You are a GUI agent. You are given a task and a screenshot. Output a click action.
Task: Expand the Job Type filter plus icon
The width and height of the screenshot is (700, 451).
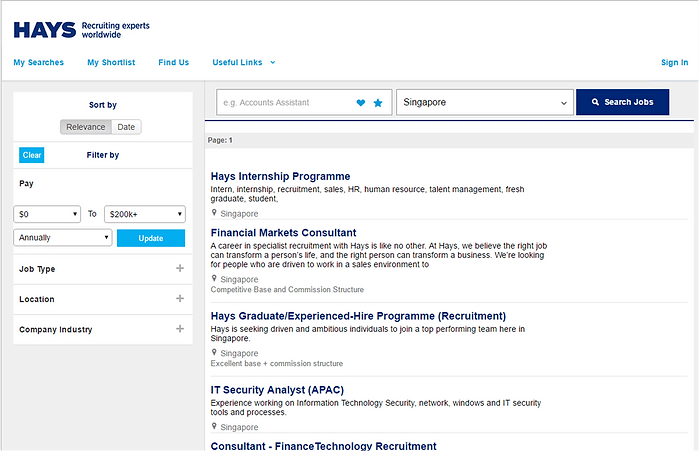pos(180,268)
